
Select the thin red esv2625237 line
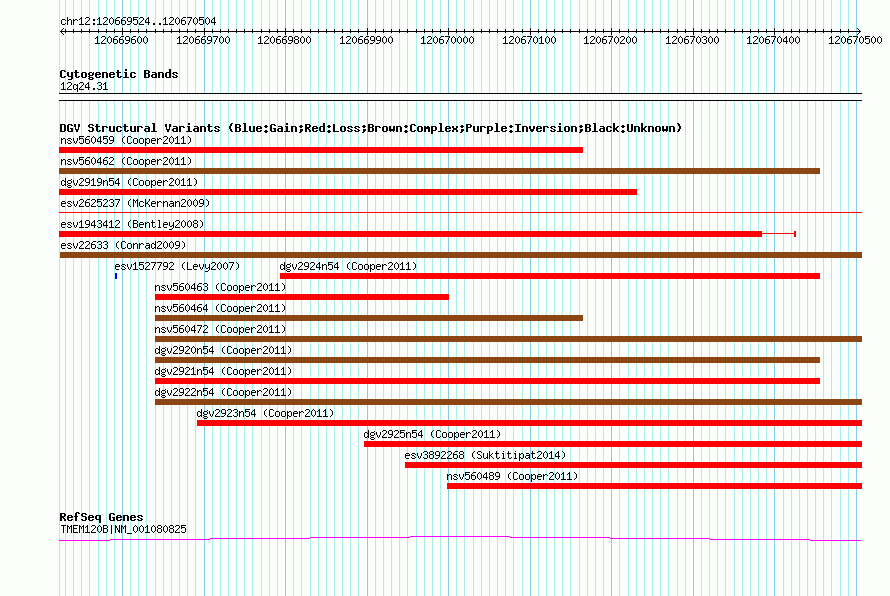pos(461,213)
